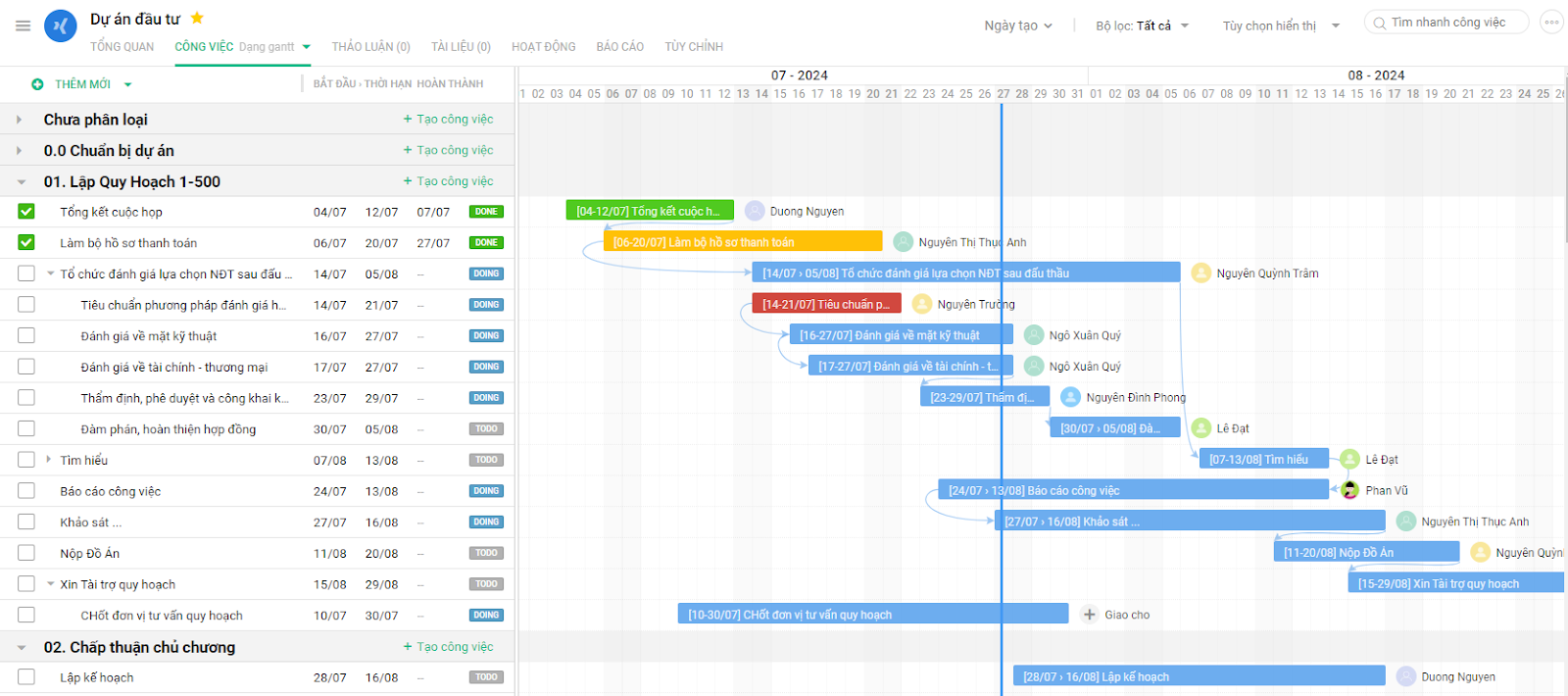Toggle the favorite star next to Dự án đầu tư
Image resolution: width=1568 pixels, height=696 pixels.
197,18
